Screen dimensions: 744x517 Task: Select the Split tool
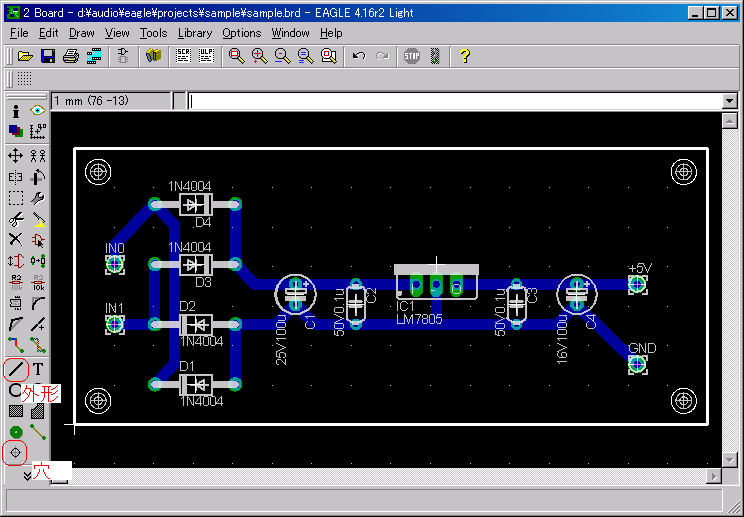tap(16, 324)
